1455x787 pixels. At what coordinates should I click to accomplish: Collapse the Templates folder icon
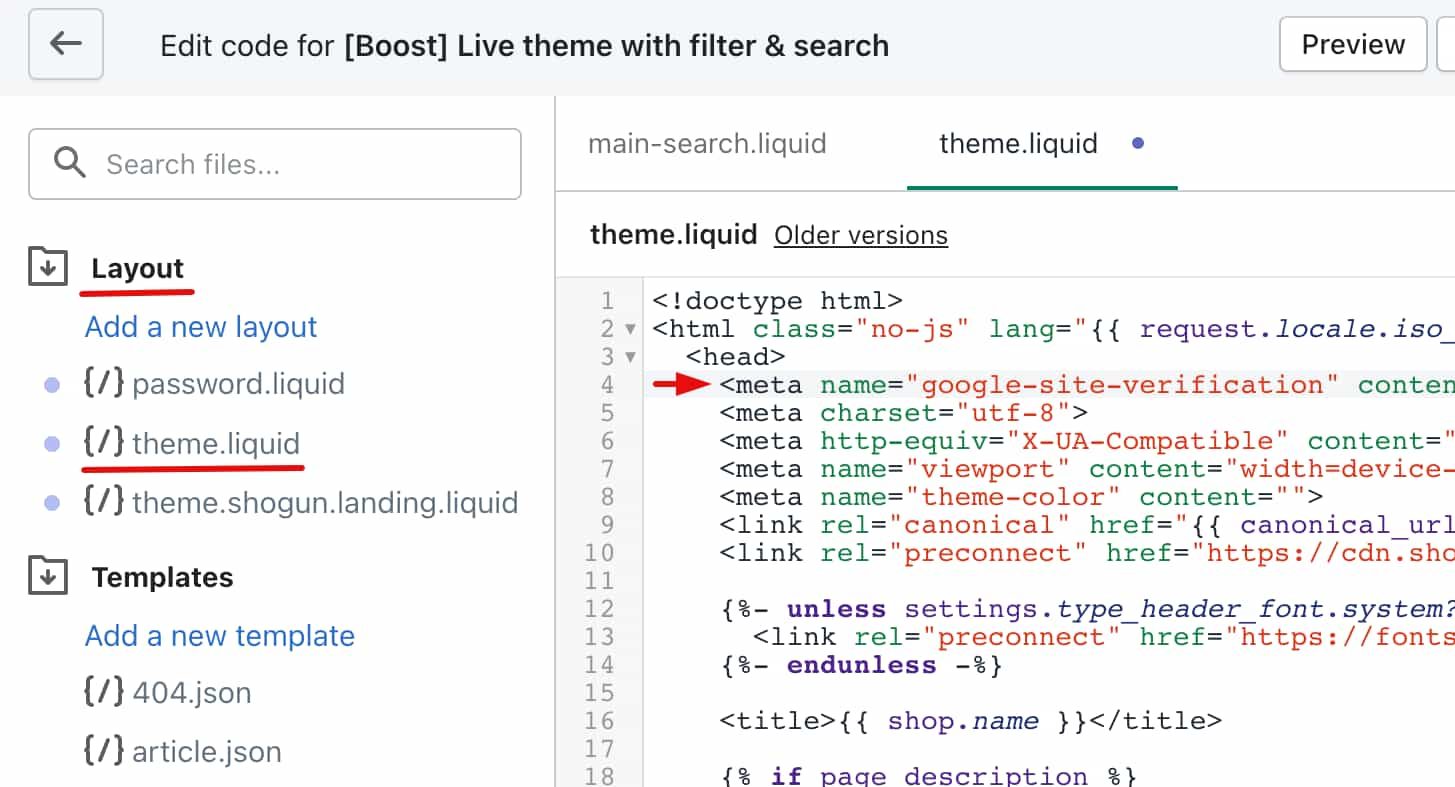[x=48, y=577]
